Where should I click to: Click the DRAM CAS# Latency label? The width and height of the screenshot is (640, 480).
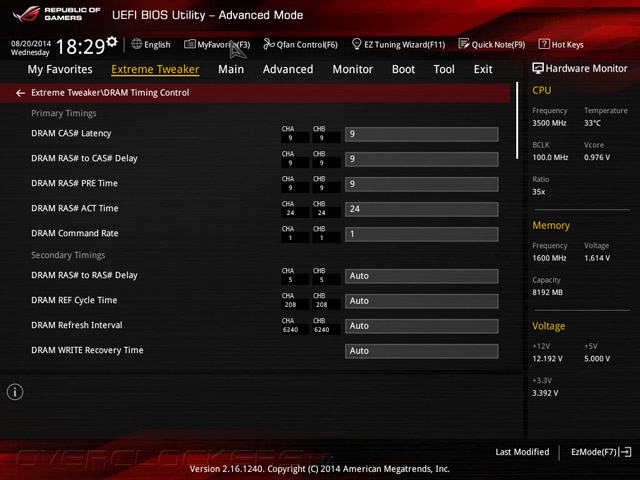click(x=71, y=133)
